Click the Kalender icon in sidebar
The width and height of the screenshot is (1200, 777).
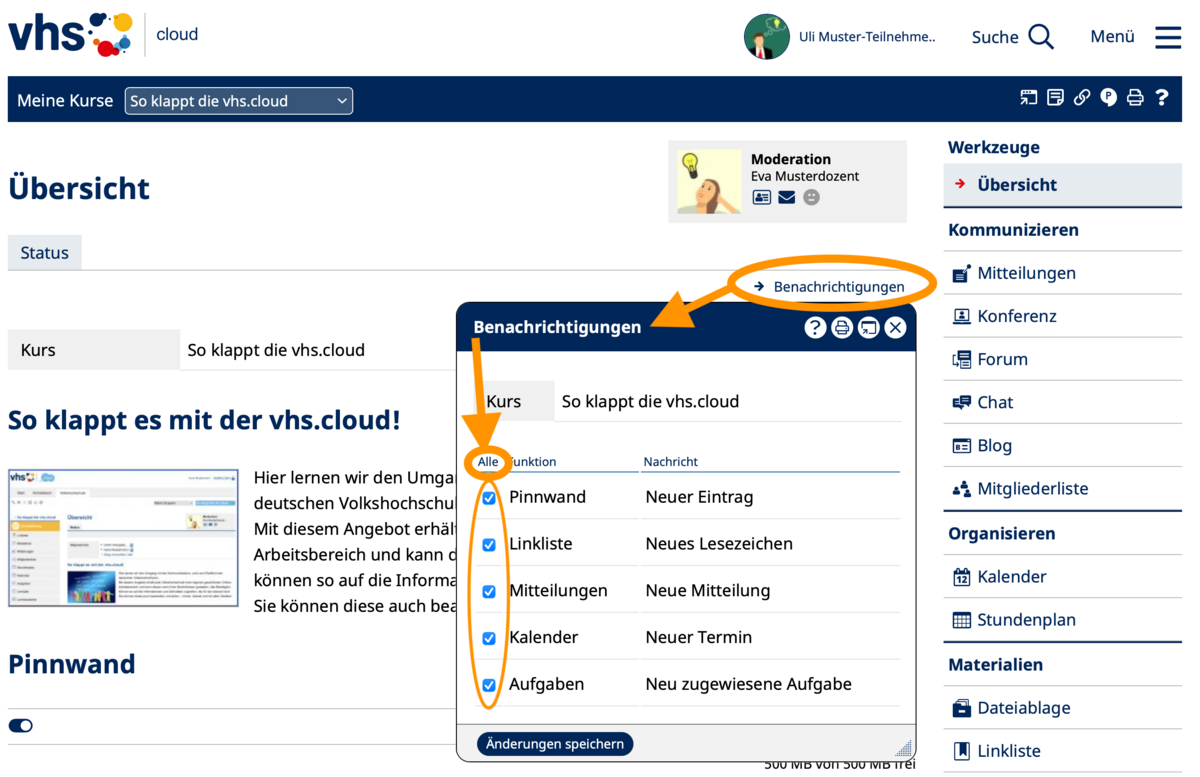[961, 576]
